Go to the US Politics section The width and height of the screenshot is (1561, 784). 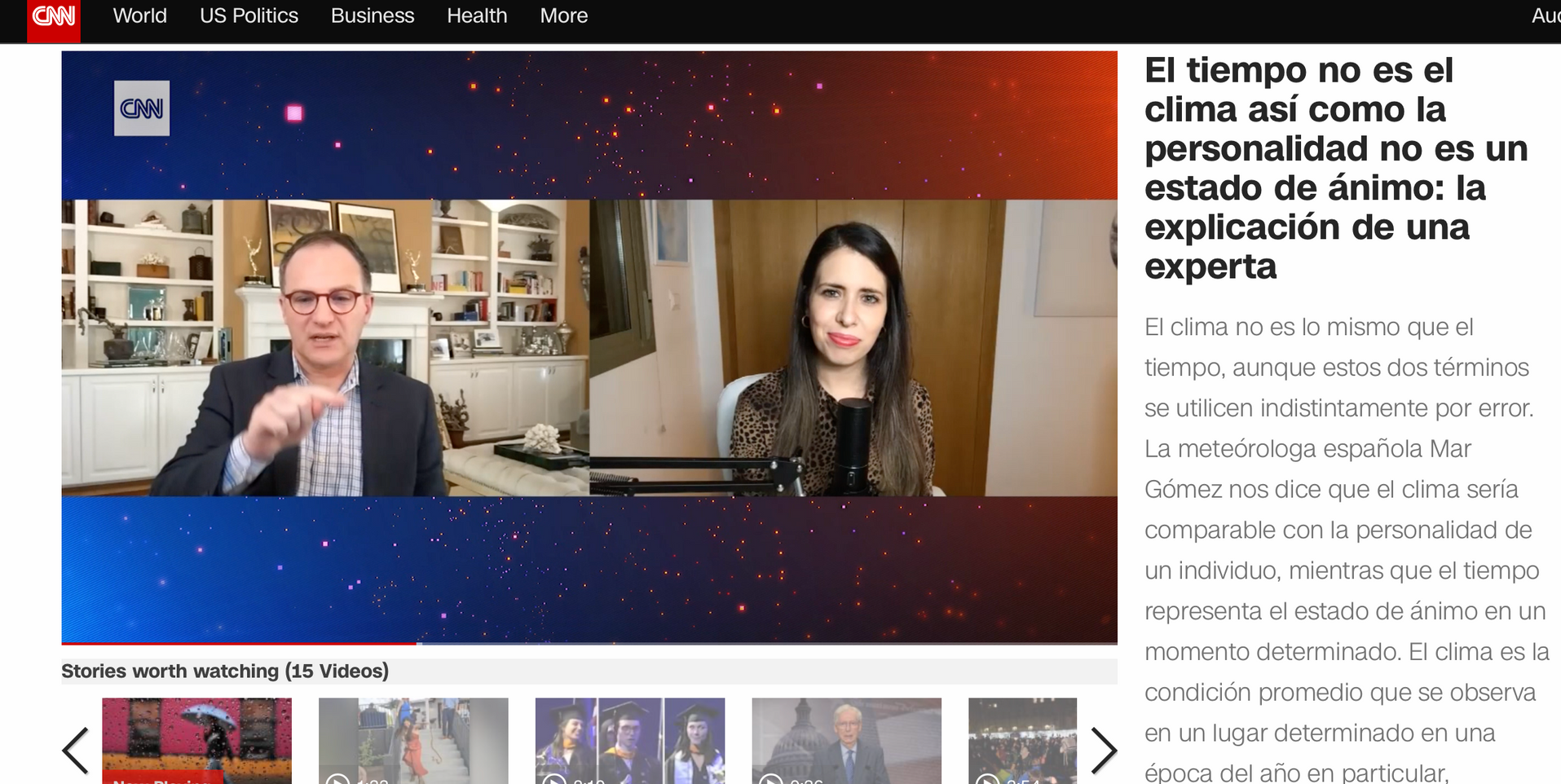point(249,15)
